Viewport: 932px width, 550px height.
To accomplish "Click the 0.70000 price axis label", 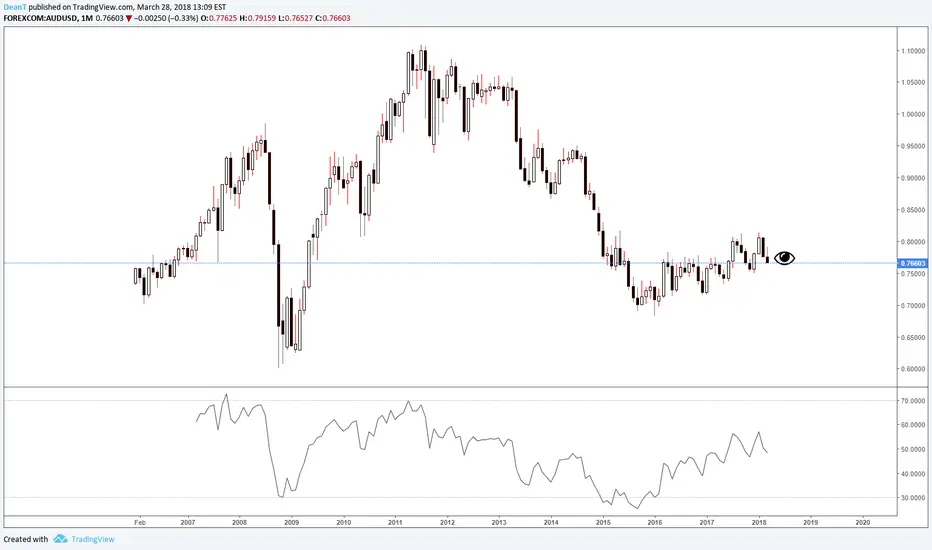I will (x=912, y=306).
